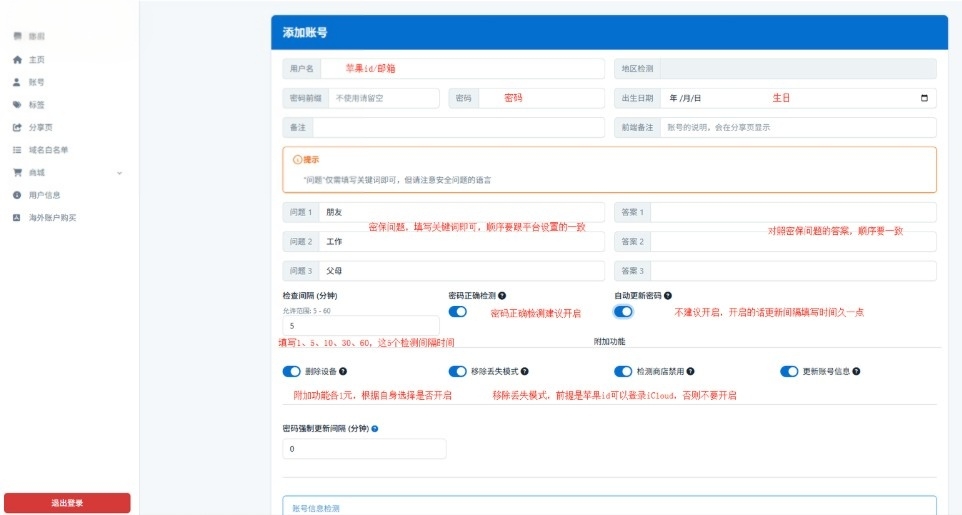Click help icon next to 自动更新密码
The height and width of the screenshot is (515, 962).
pyautogui.click(x=668, y=296)
